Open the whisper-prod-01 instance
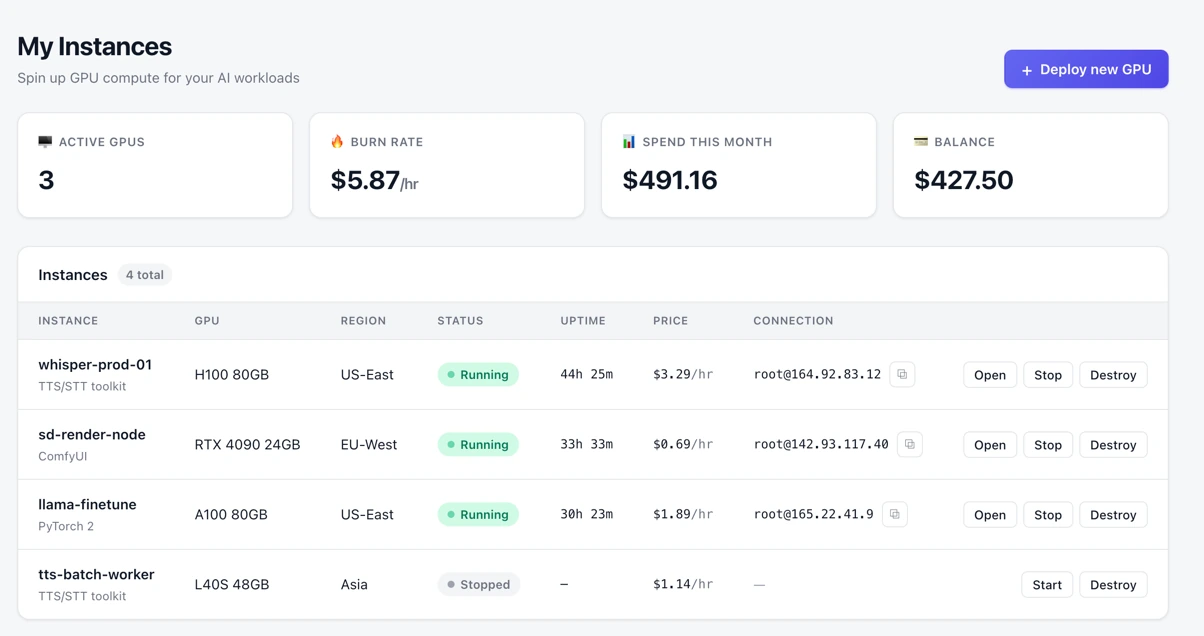The height and width of the screenshot is (636, 1204). pyautogui.click(x=990, y=375)
